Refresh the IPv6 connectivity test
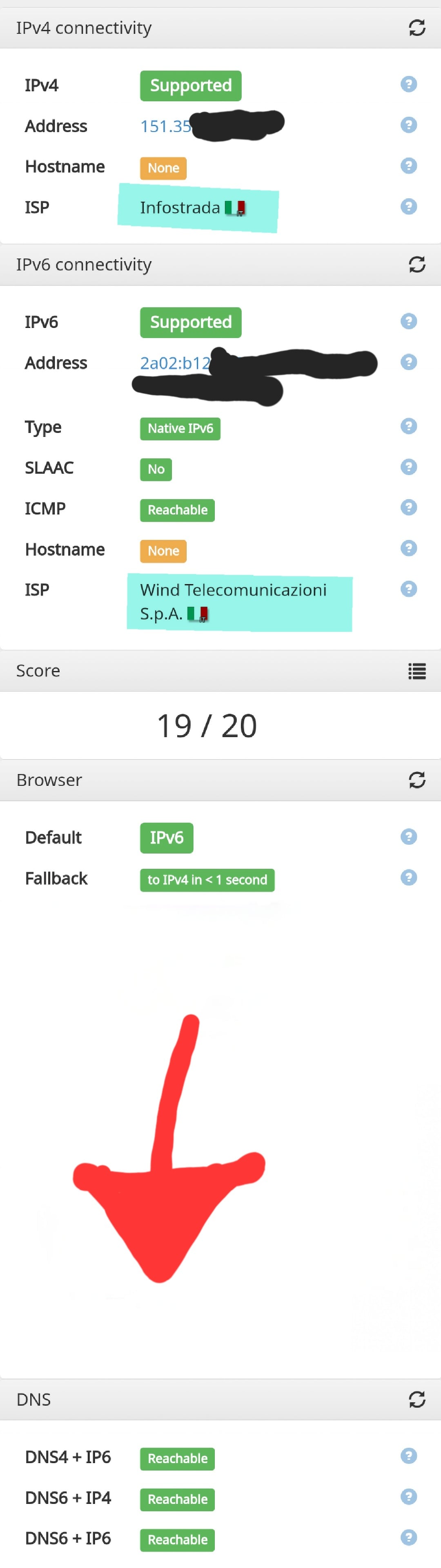The width and height of the screenshot is (441, 1568). (x=416, y=265)
